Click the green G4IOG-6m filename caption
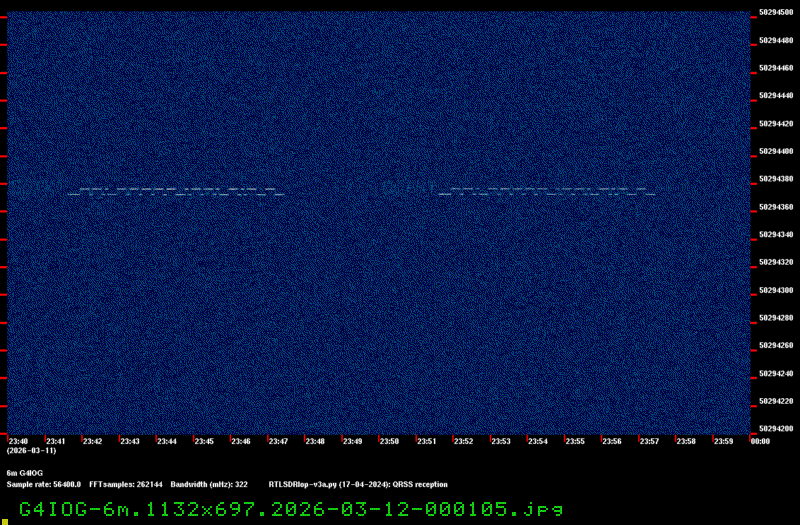 click(291, 509)
